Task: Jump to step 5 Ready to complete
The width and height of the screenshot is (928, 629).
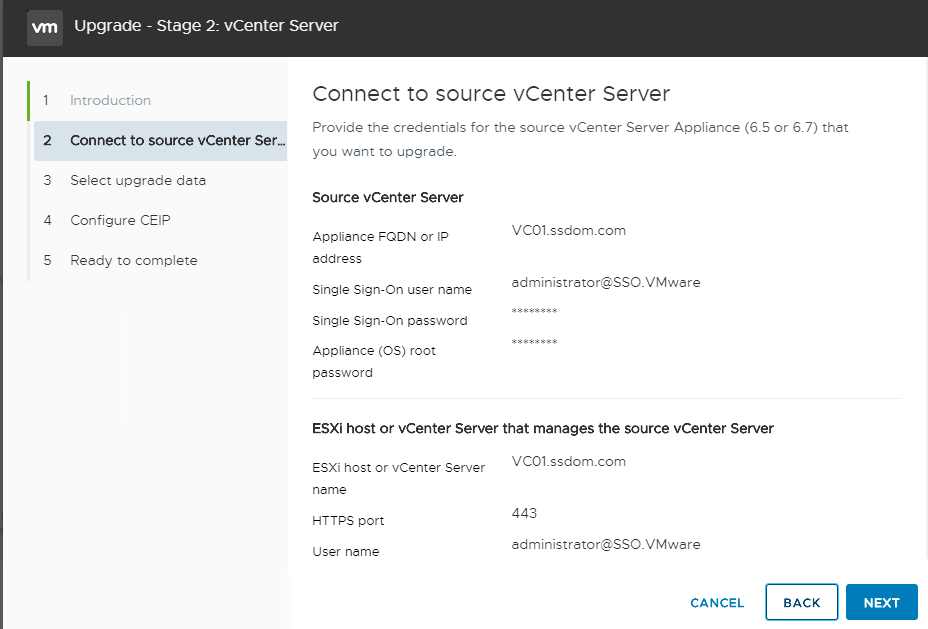Action: click(134, 260)
